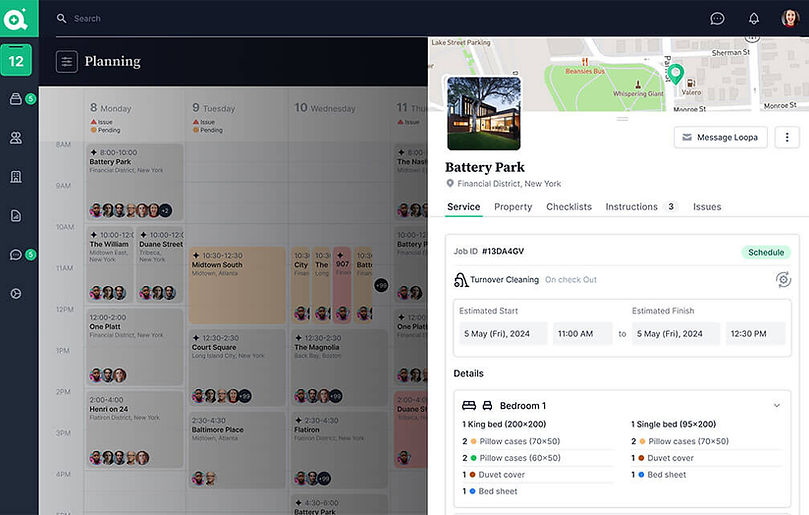Click the green Schedule status badge
The height and width of the screenshot is (515, 809).
766,252
